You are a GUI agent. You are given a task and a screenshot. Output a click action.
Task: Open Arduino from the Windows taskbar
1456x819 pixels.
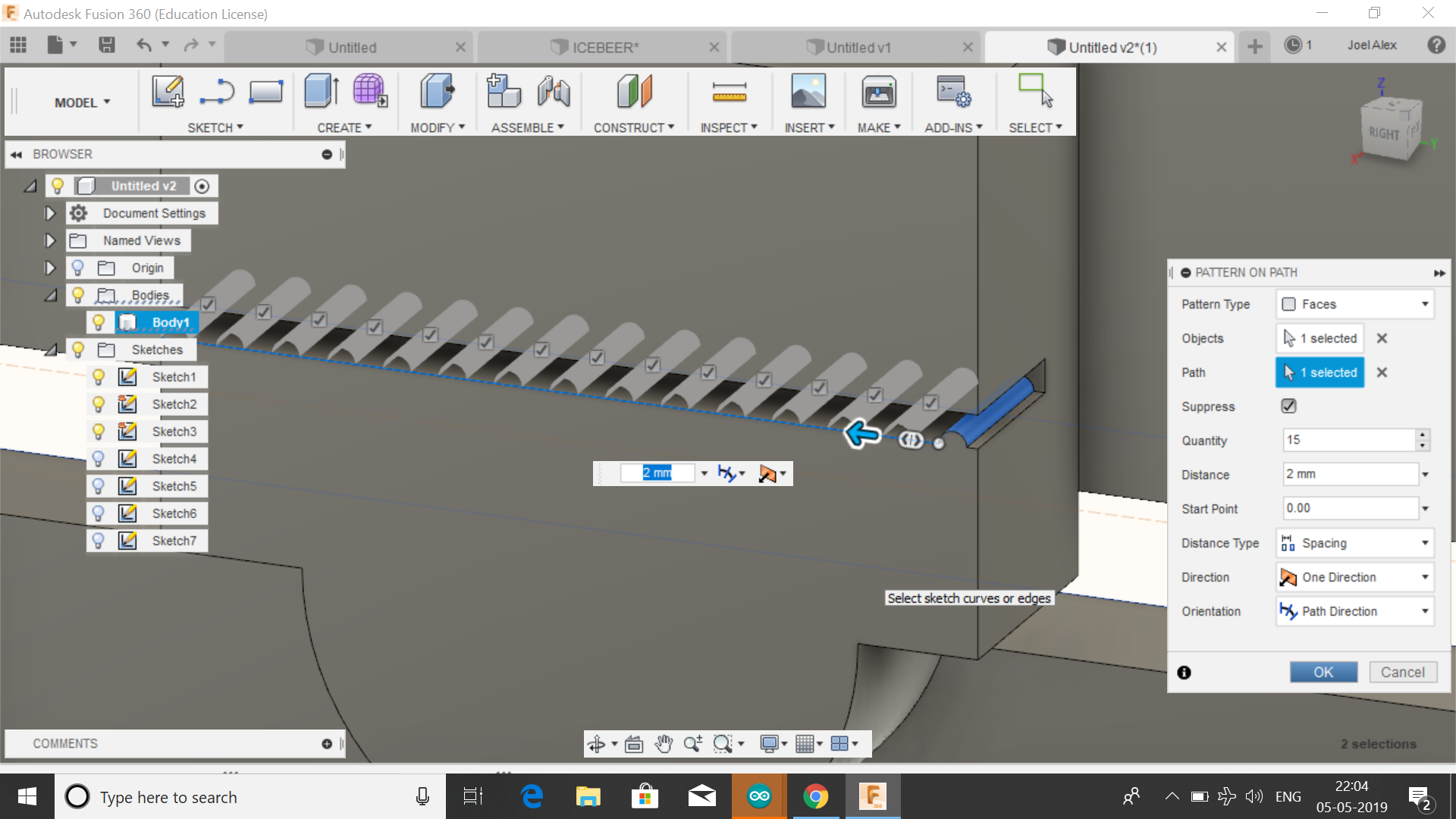[x=759, y=796]
